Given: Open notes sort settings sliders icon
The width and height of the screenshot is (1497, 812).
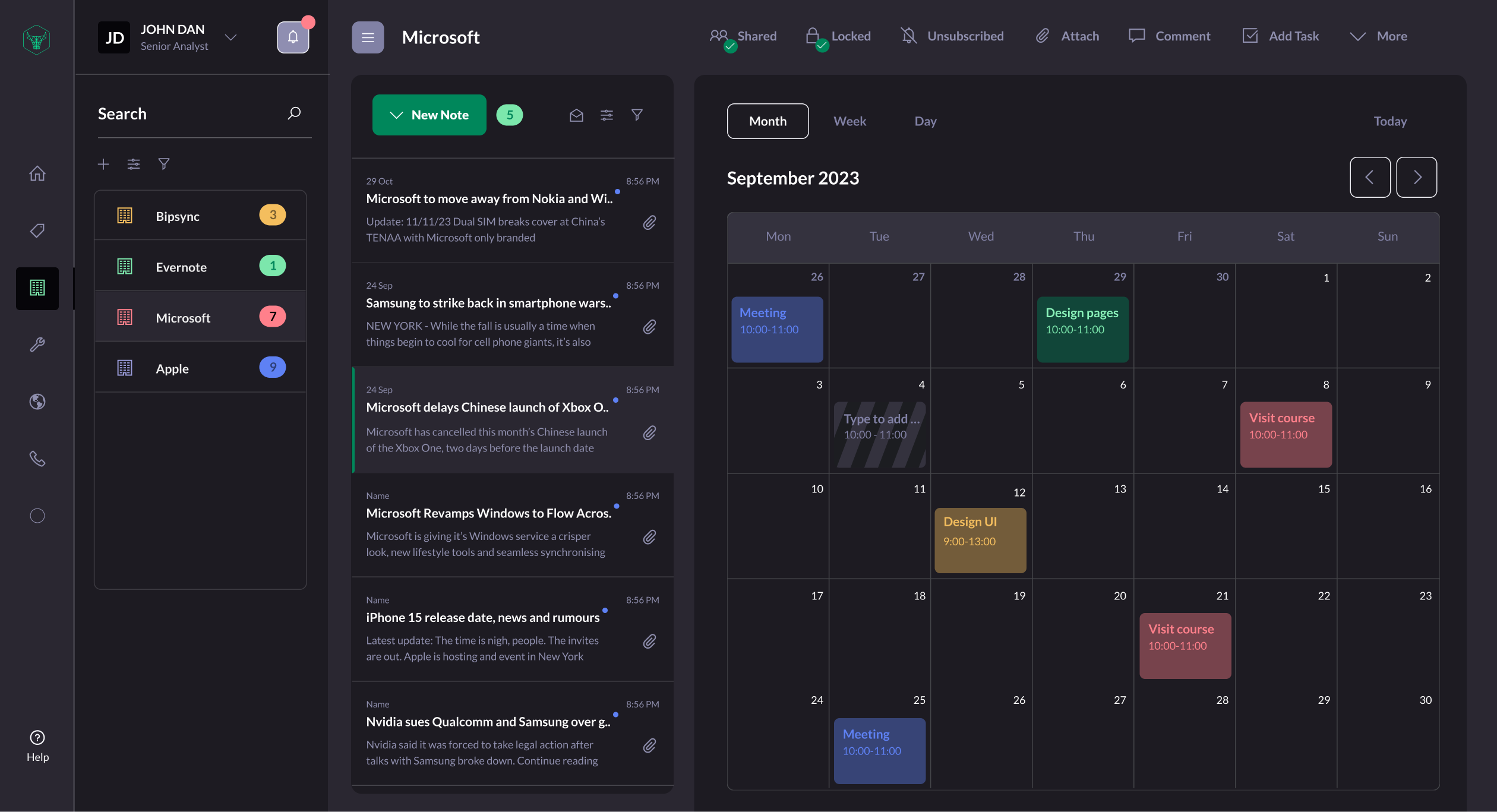Looking at the screenshot, I should click(x=607, y=115).
